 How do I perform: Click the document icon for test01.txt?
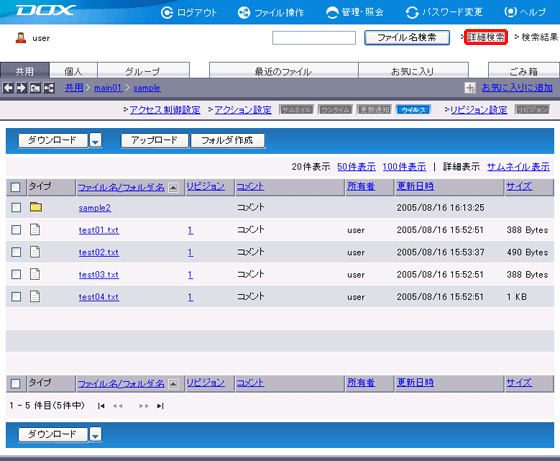[x=35, y=229]
